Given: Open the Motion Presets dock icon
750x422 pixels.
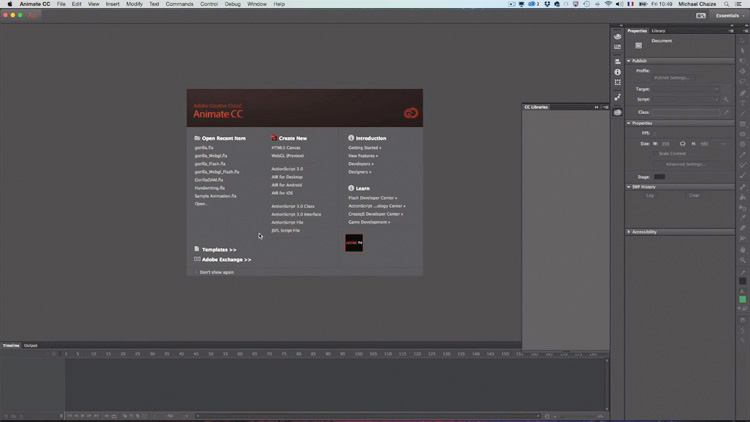Looking at the screenshot, I should (618, 98).
